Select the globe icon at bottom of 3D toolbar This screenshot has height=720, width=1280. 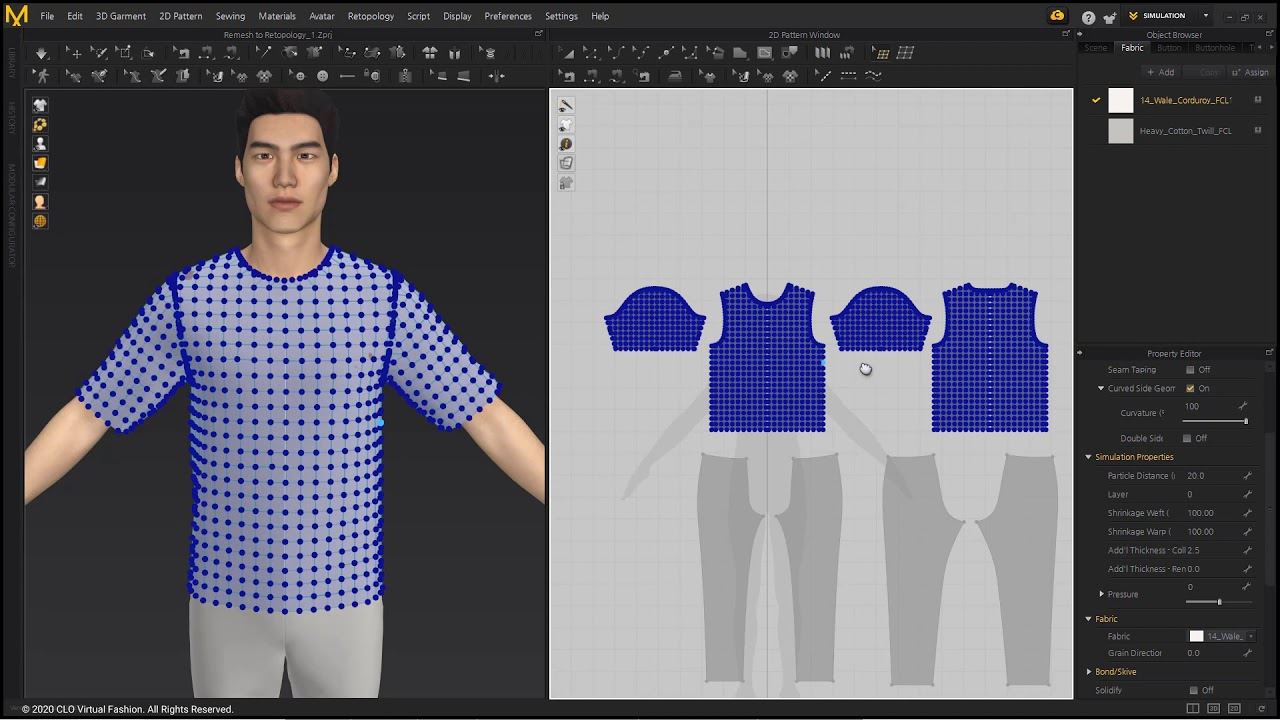point(40,221)
